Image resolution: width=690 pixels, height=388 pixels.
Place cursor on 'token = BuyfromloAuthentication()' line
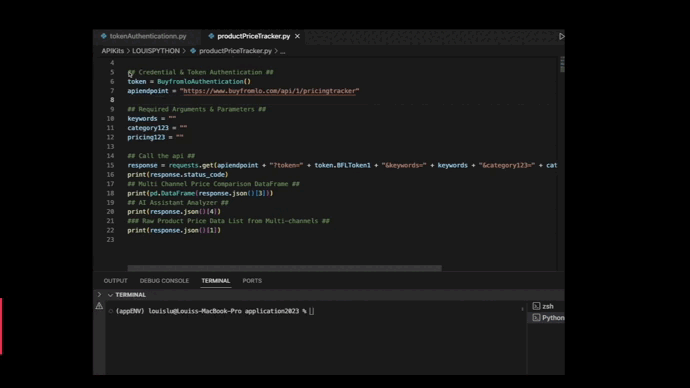pos(189,81)
